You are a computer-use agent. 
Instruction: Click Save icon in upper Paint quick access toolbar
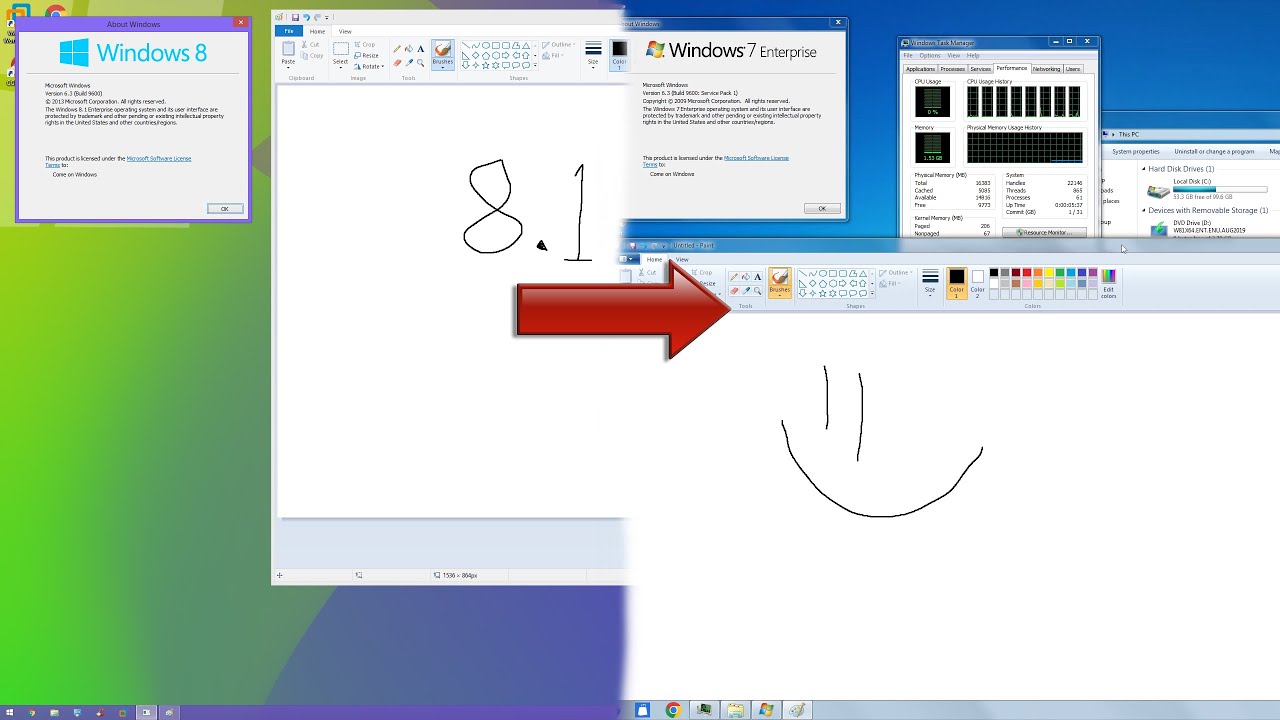tap(295, 17)
